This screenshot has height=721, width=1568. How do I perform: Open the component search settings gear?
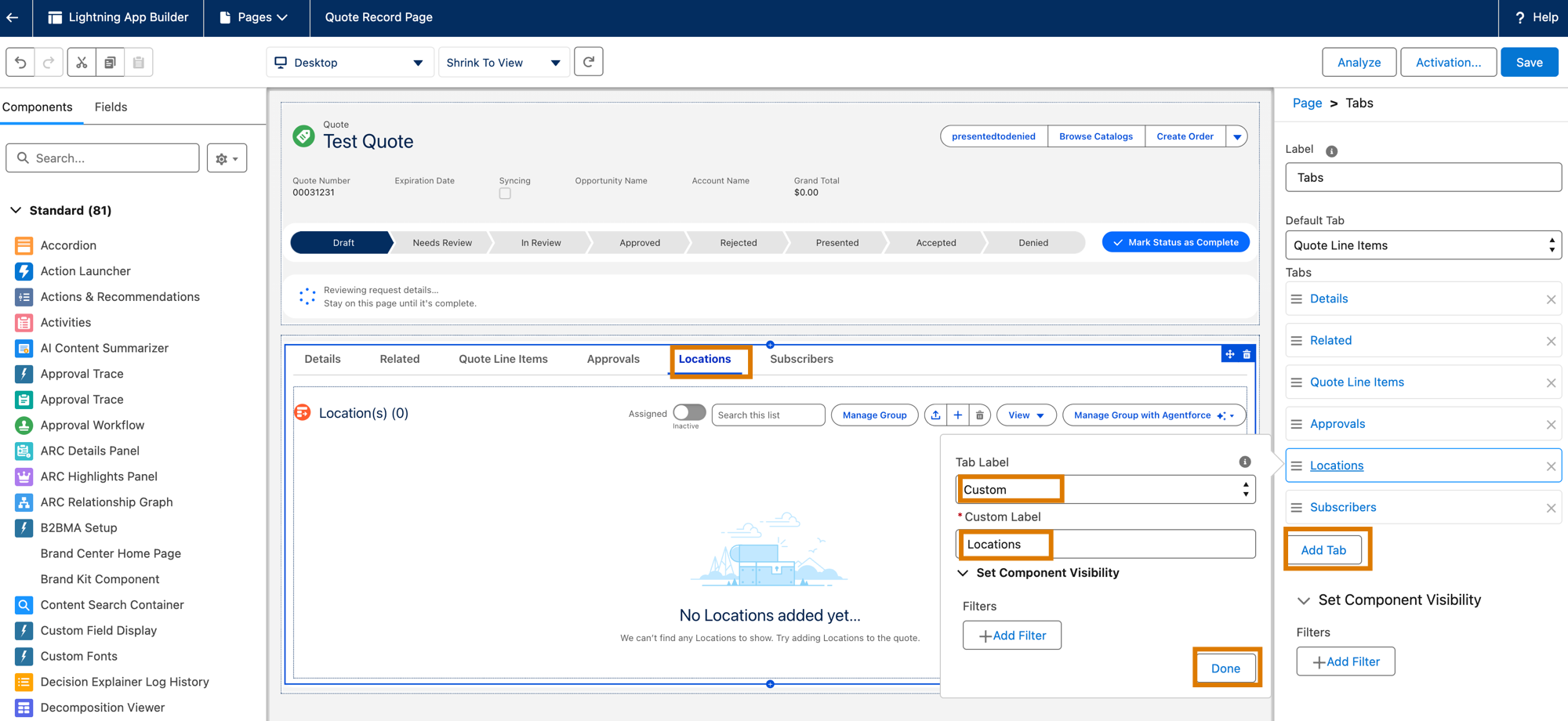[227, 158]
